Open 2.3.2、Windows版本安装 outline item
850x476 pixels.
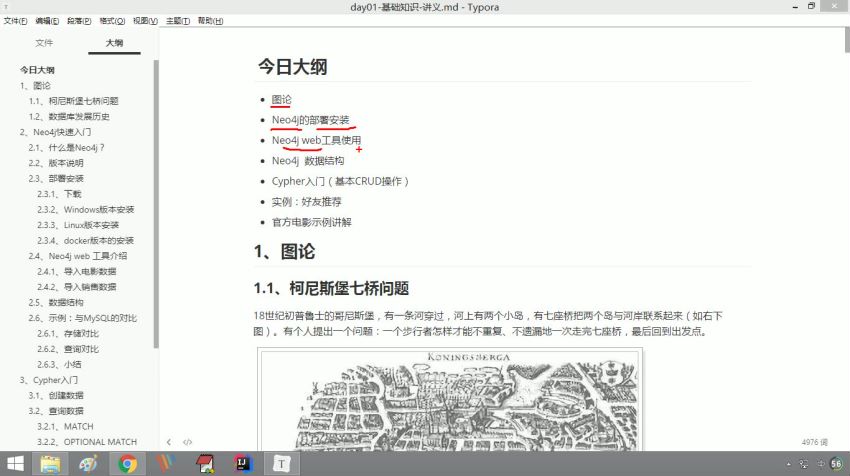click(86, 209)
